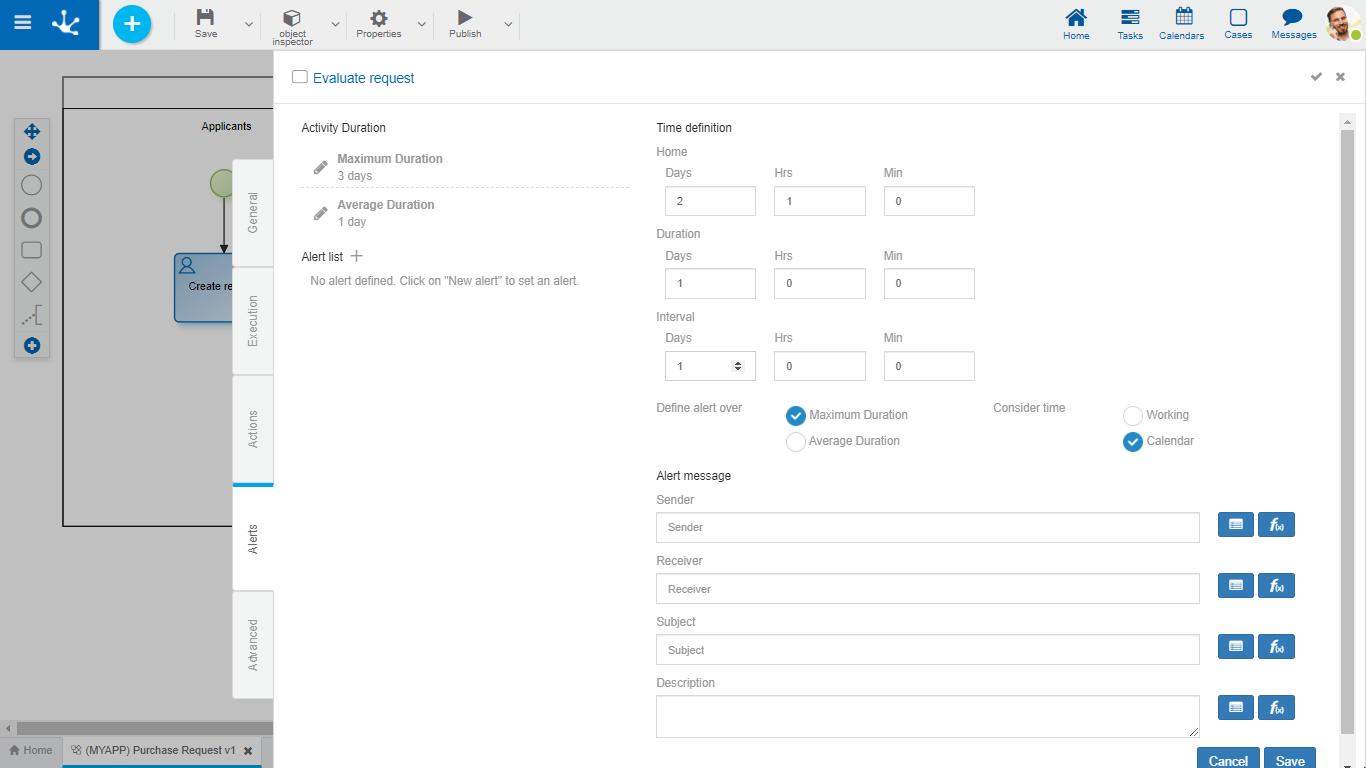1366x768 pixels.
Task: Select the Average Duration radio option
Action: pyautogui.click(x=796, y=442)
